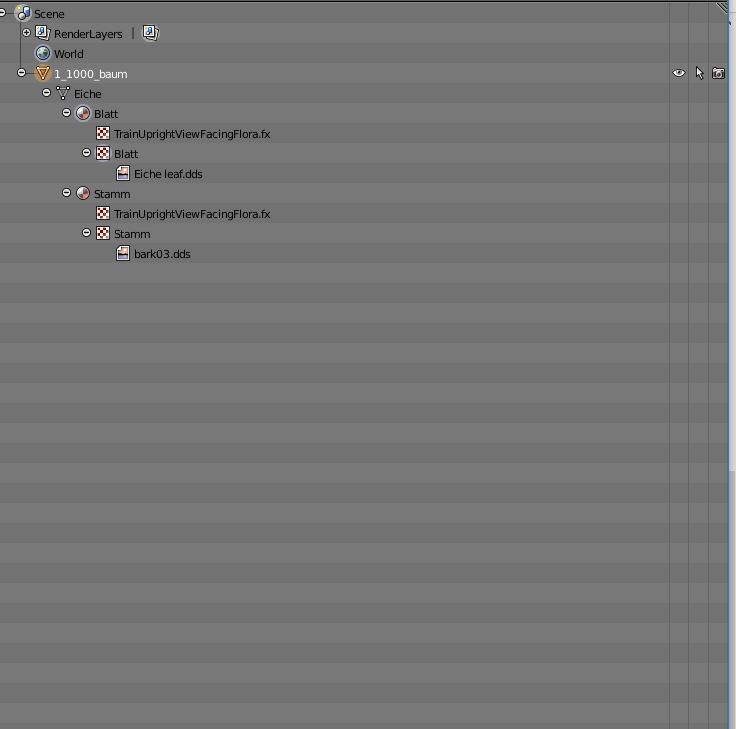Image resolution: width=736 pixels, height=729 pixels.
Task: Select the Eiche leaf.dds label
Action: pyautogui.click(x=168, y=174)
